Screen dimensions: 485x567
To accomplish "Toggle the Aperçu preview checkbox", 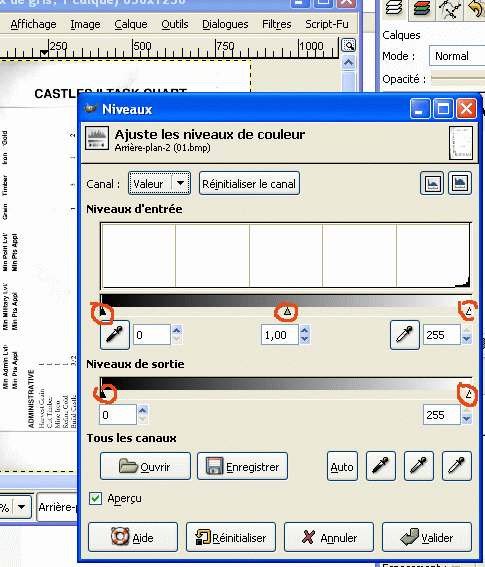I will (95, 498).
